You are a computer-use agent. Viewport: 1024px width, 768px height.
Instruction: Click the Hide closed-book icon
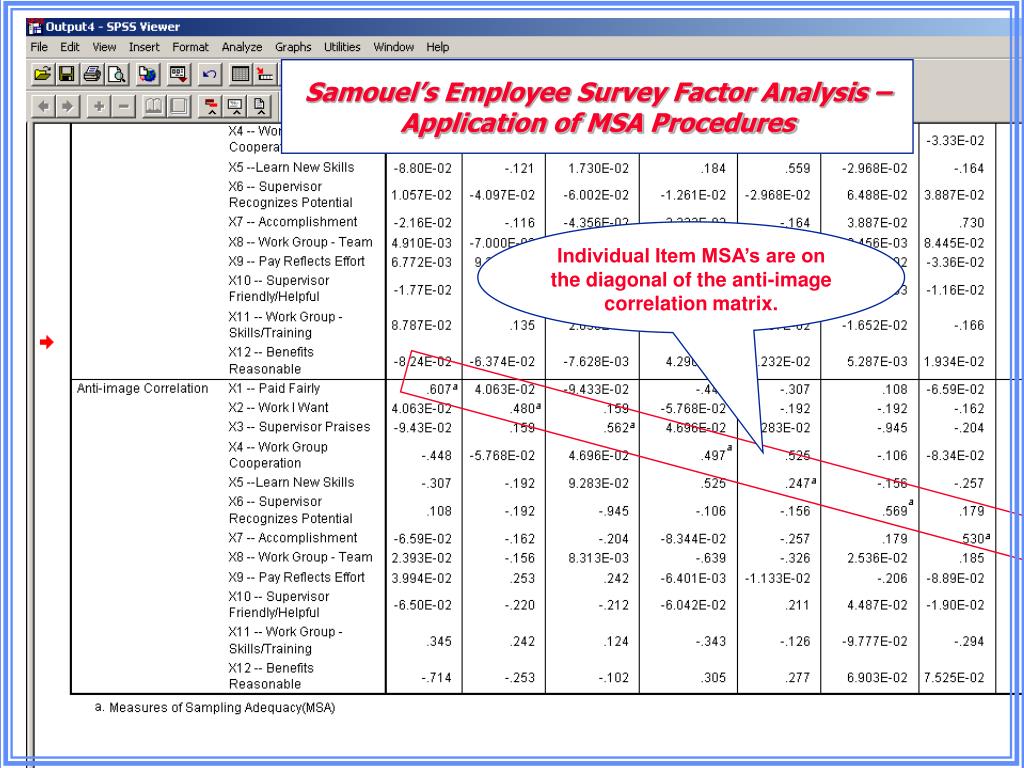point(179,106)
